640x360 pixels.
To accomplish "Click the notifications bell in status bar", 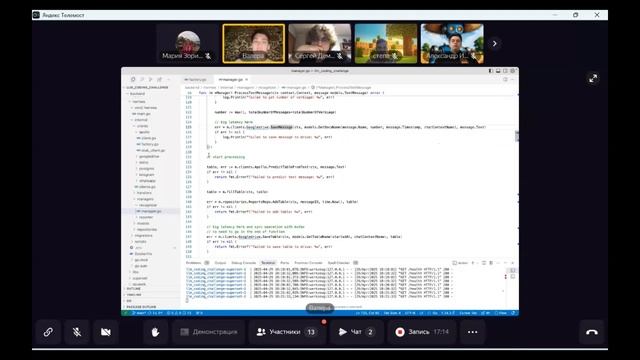I will point(513,313).
